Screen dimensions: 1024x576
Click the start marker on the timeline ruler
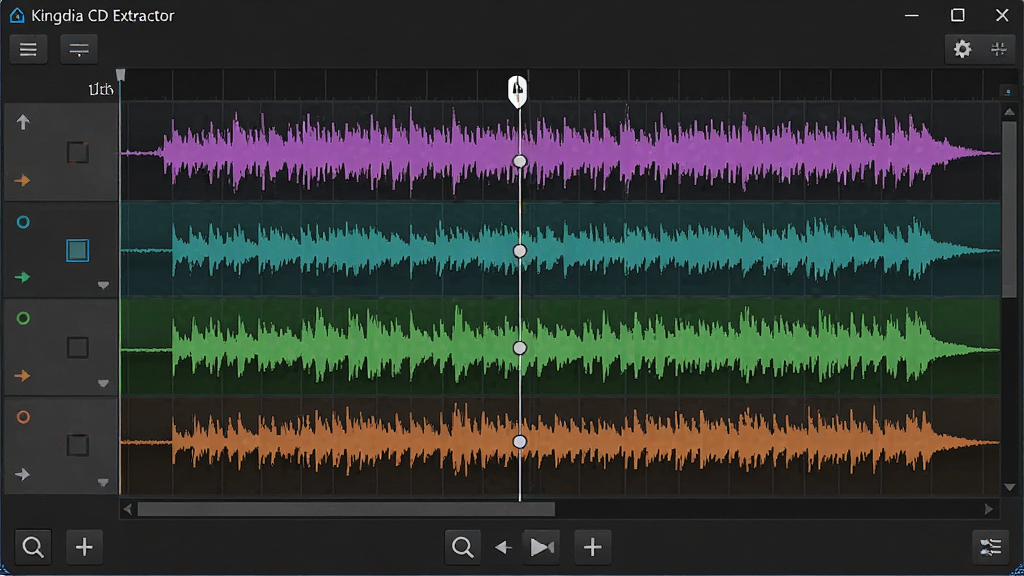click(x=121, y=75)
